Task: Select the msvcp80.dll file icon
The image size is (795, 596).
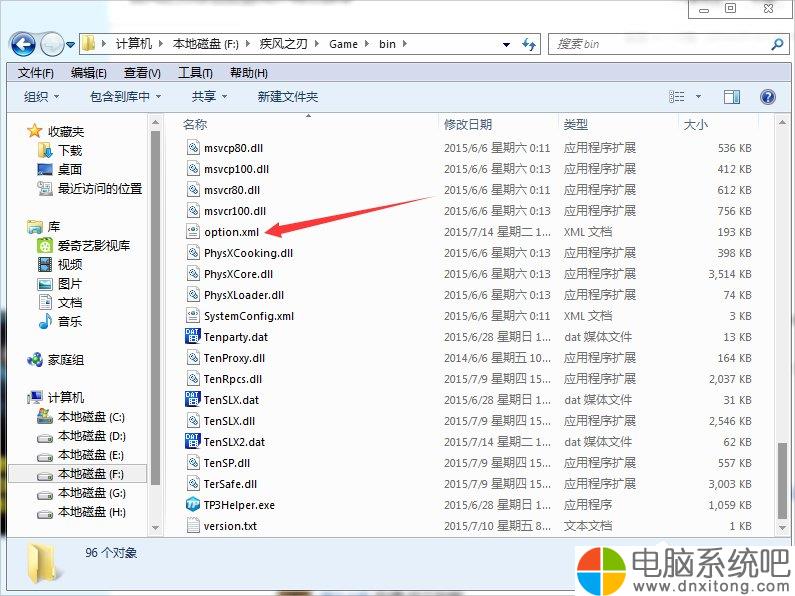Action: click(193, 147)
